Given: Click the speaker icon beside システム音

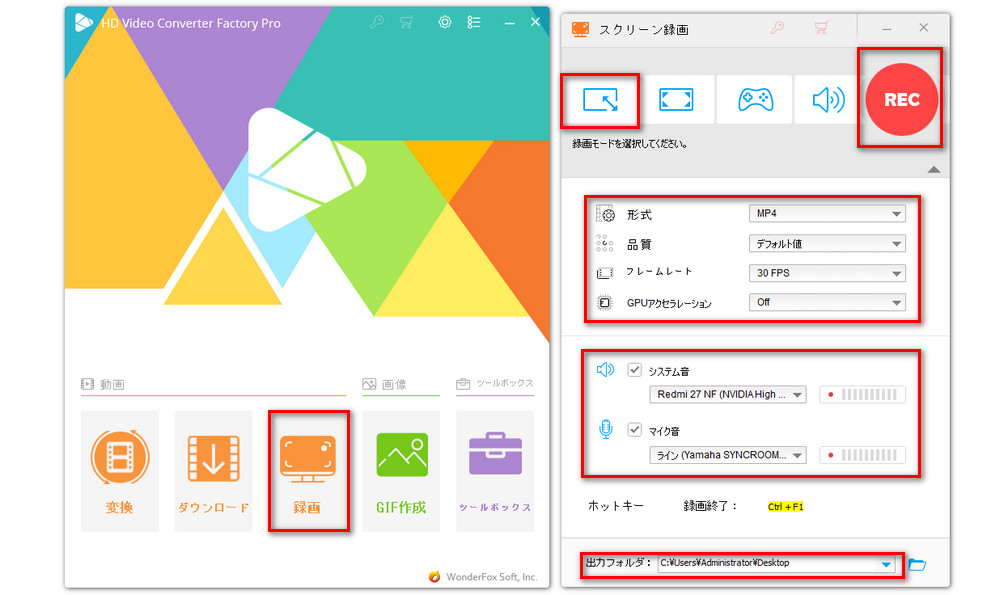Looking at the screenshot, I should [605, 370].
